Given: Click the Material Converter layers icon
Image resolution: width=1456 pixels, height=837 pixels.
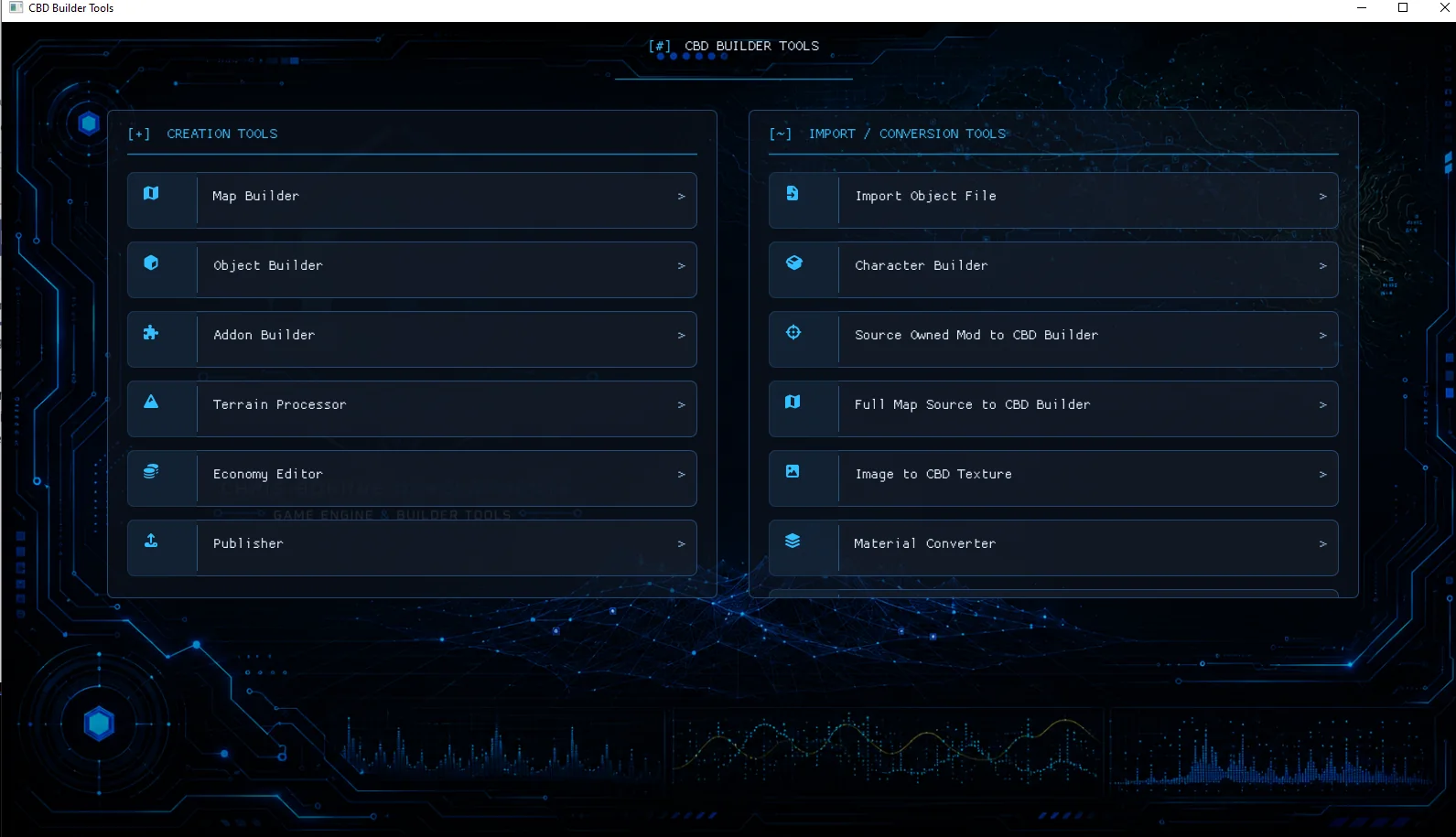Looking at the screenshot, I should pos(793,541).
